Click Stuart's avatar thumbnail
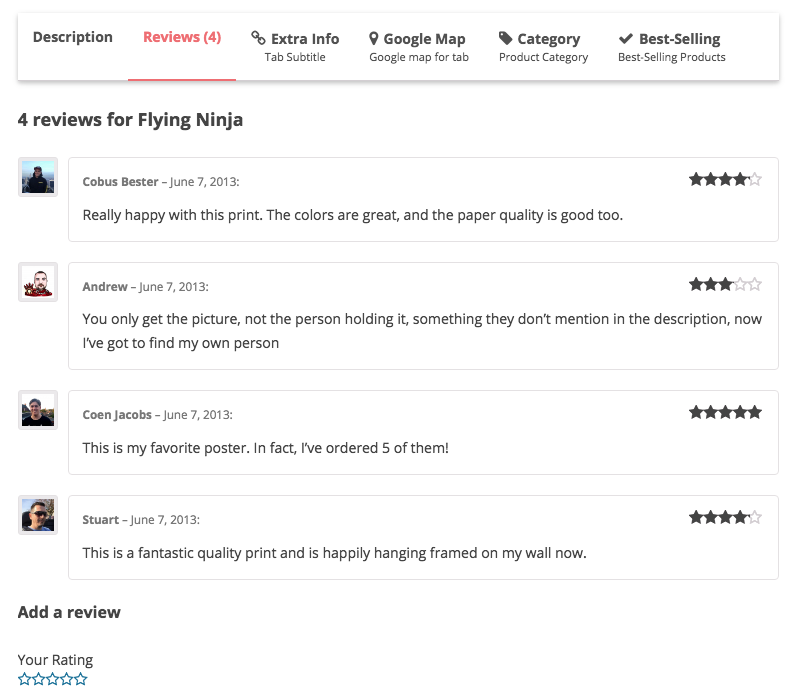Screen dimensions: 804x696 [38, 515]
